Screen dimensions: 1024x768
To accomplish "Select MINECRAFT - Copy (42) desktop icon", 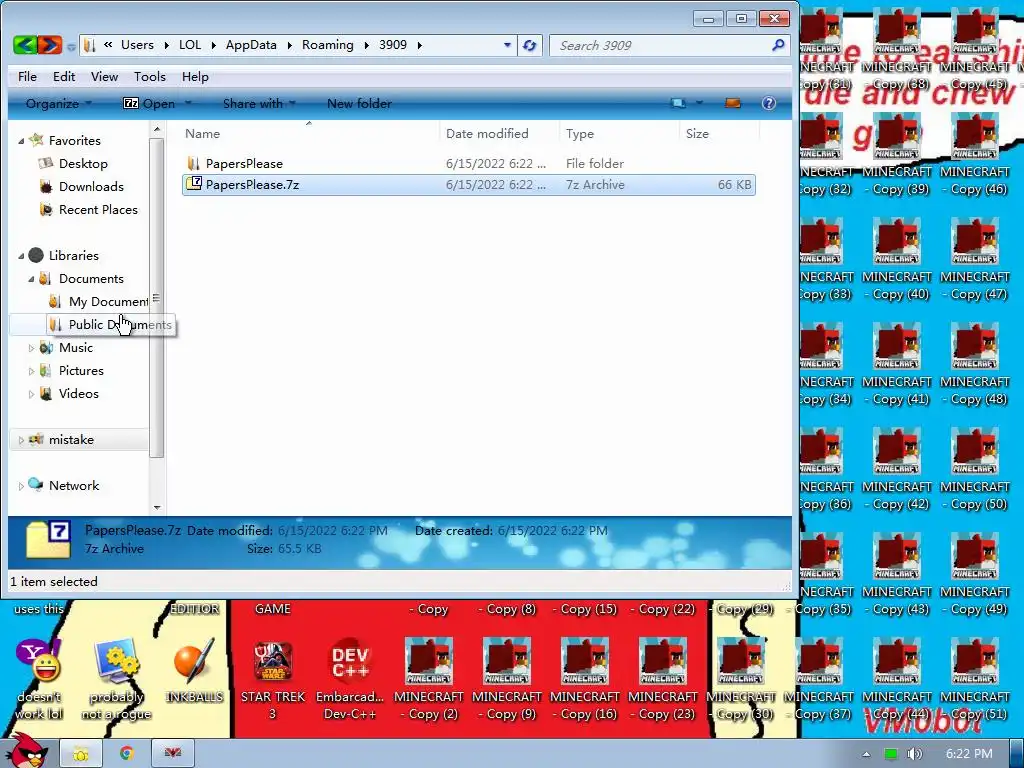I will (897, 468).
